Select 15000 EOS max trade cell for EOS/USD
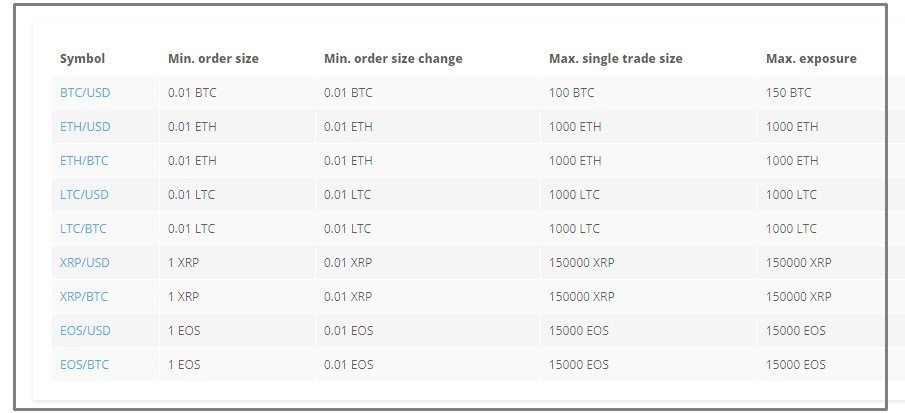This screenshot has height=413, width=905. [579, 331]
